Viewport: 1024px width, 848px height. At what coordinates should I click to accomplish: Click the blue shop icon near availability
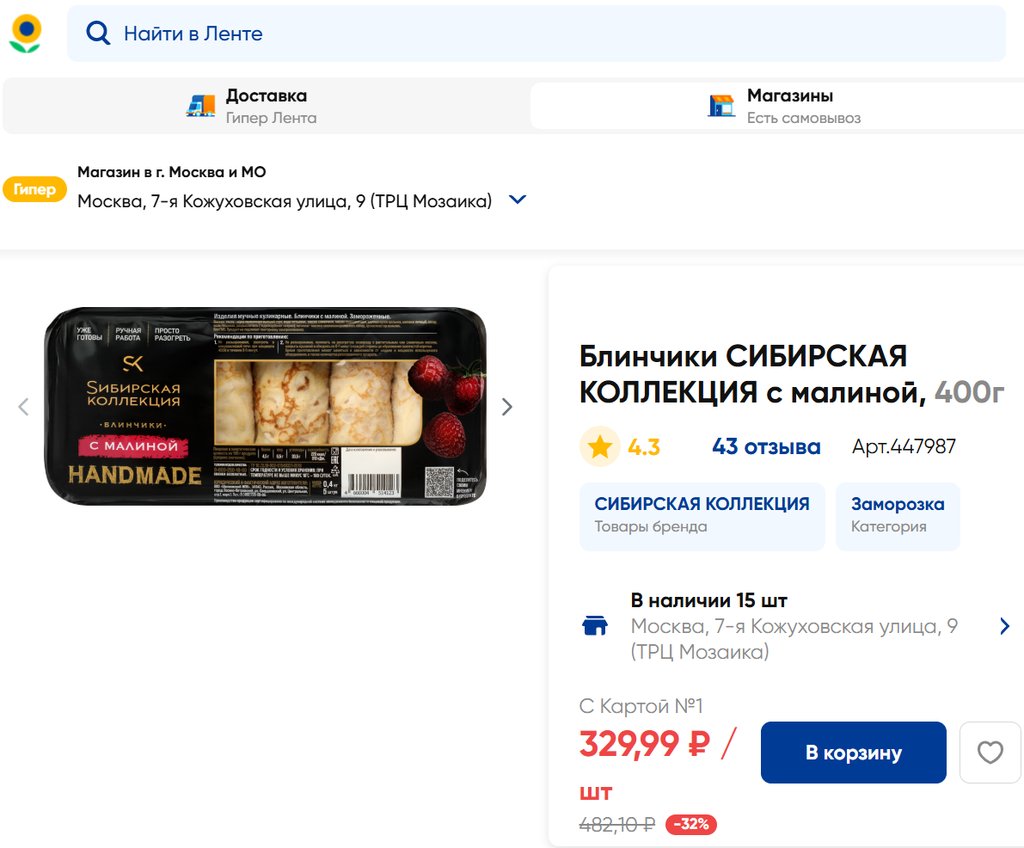[595, 626]
